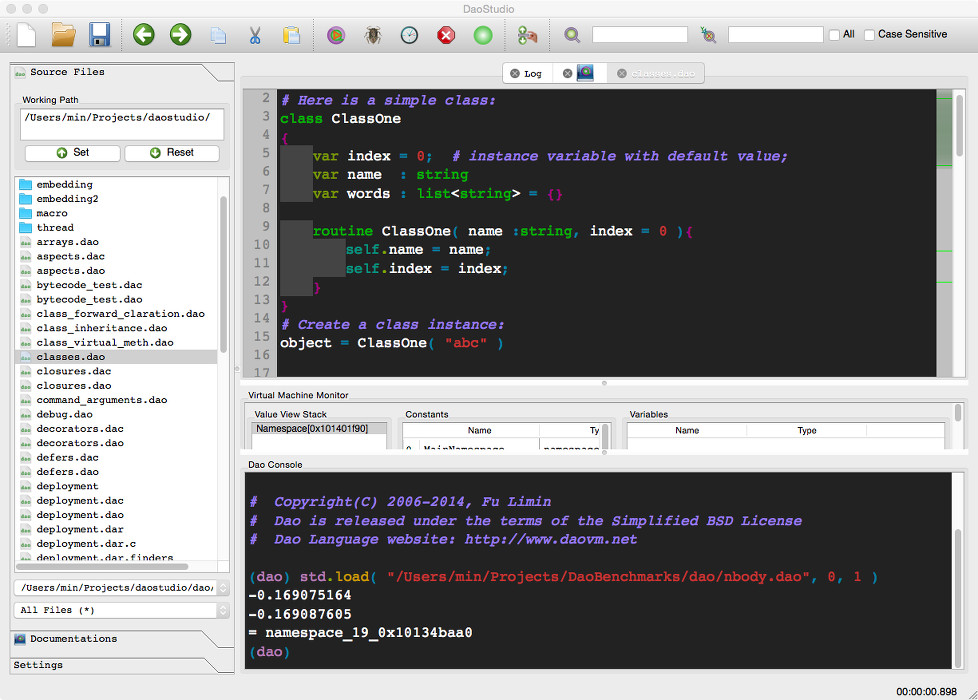Click the Variables Name column header
The height and width of the screenshot is (700, 978).
(x=687, y=430)
